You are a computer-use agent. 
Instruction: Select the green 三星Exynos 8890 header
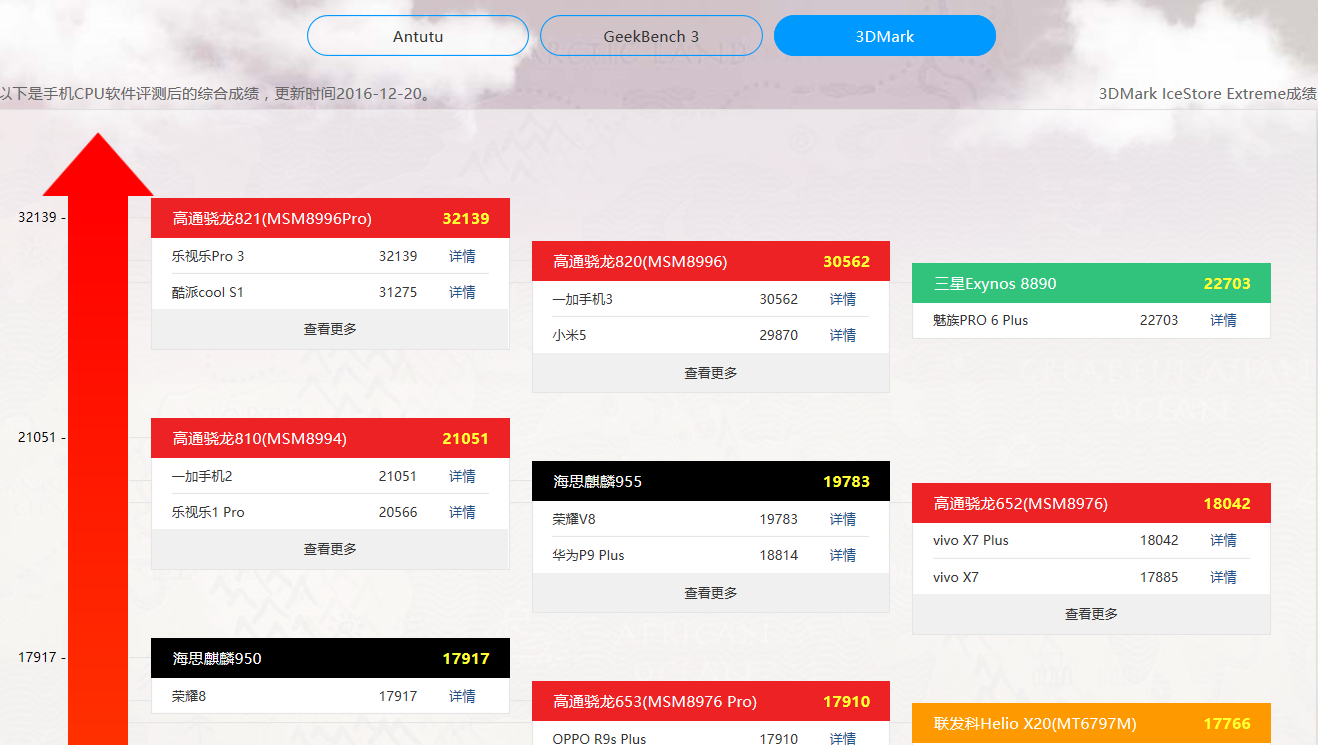(x=1091, y=283)
